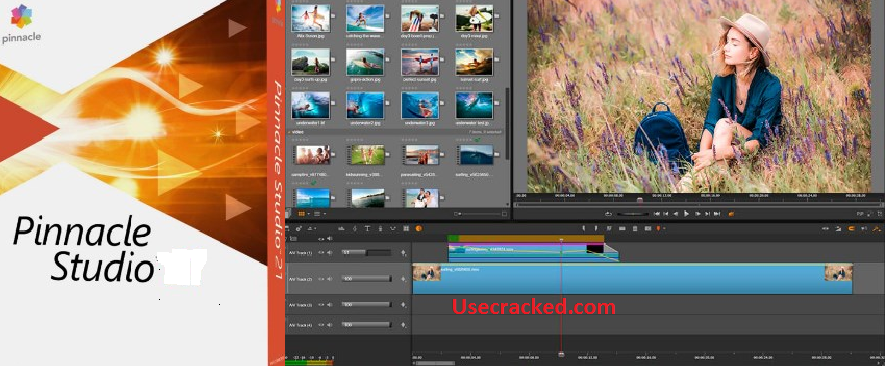Click the playhead handle on the timeline ruler

[561, 354]
